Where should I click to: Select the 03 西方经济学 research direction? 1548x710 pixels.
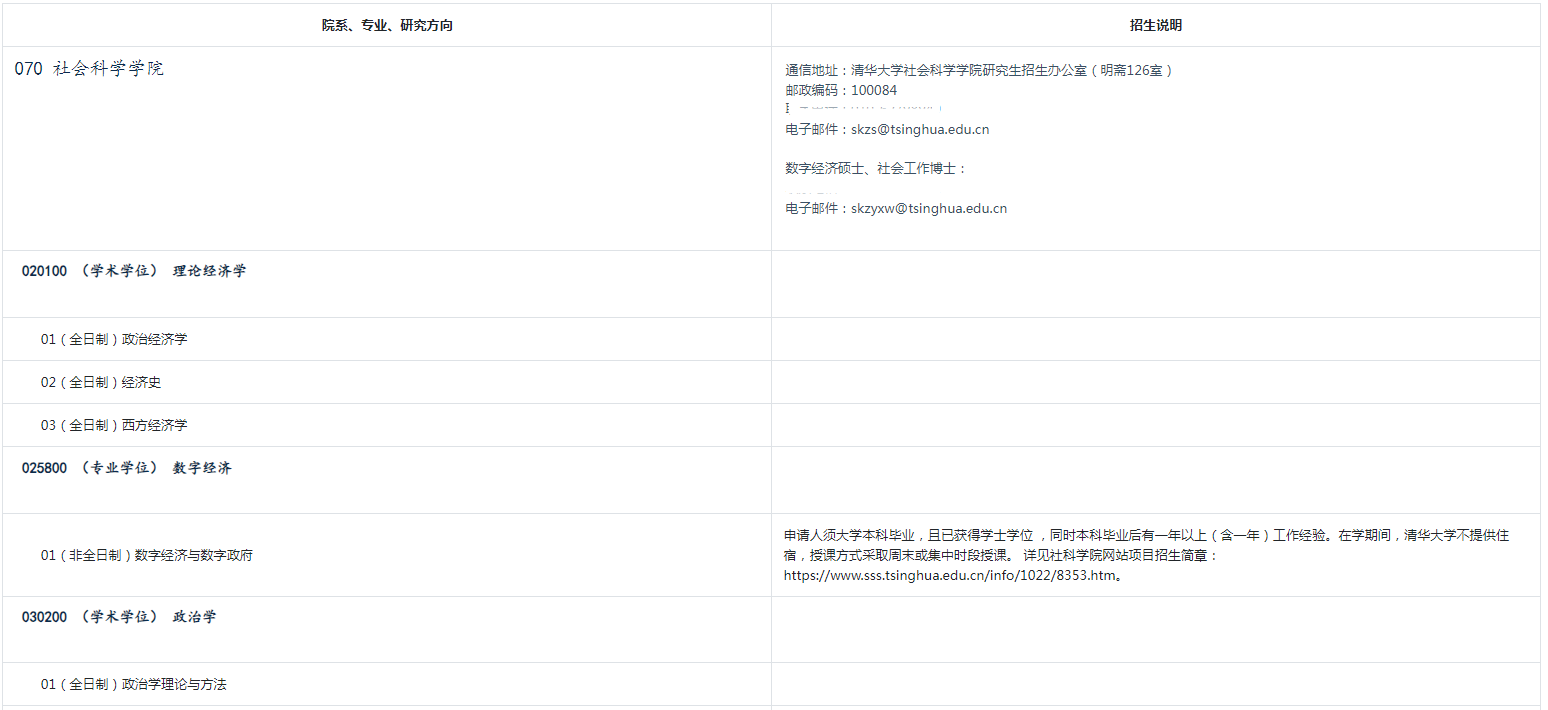point(114,425)
